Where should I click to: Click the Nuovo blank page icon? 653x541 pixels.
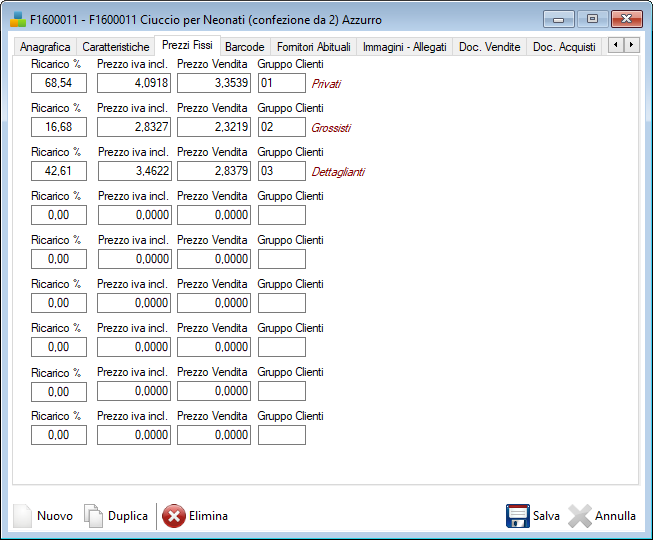pos(22,516)
